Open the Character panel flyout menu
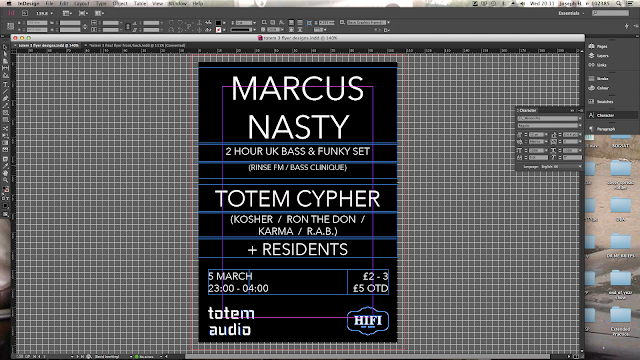The image size is (640, 360). point(580,111)
